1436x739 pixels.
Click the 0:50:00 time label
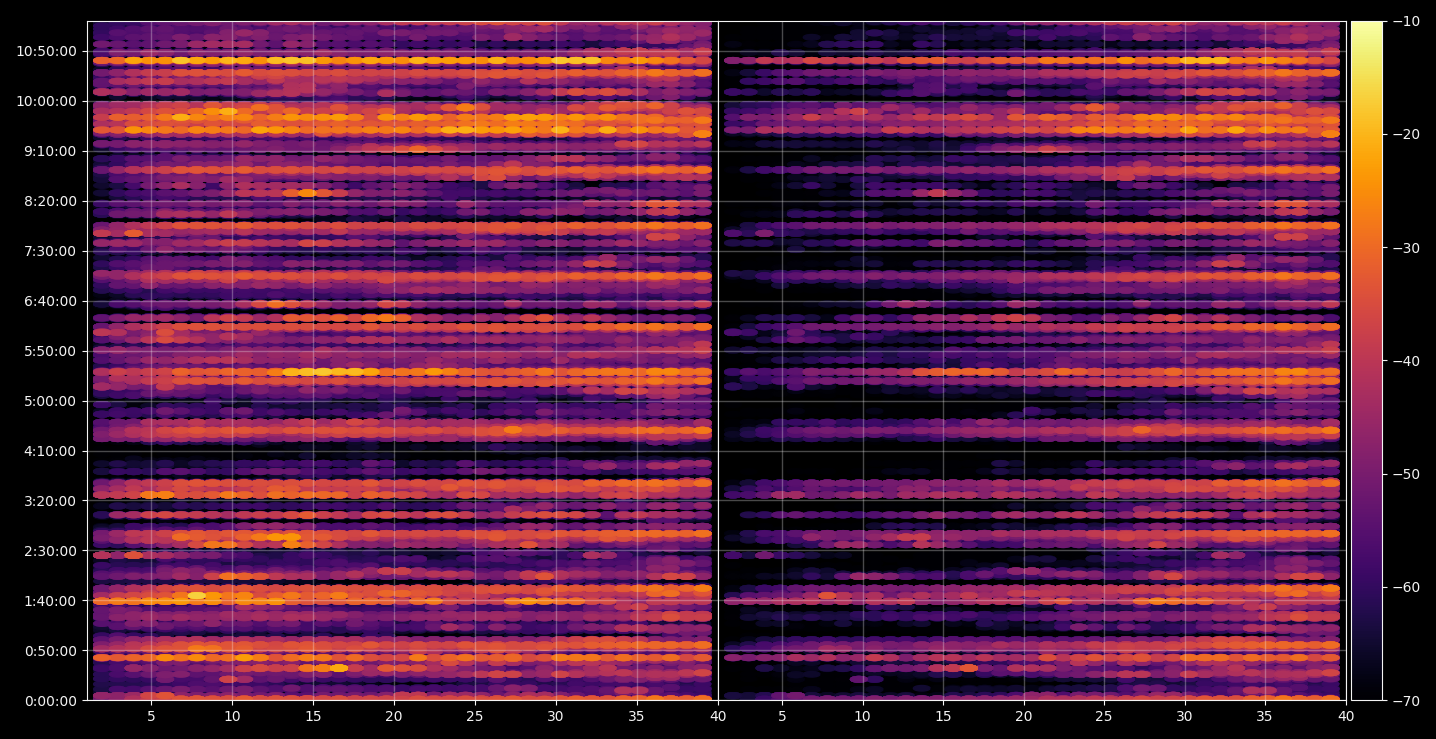[50, 651]
